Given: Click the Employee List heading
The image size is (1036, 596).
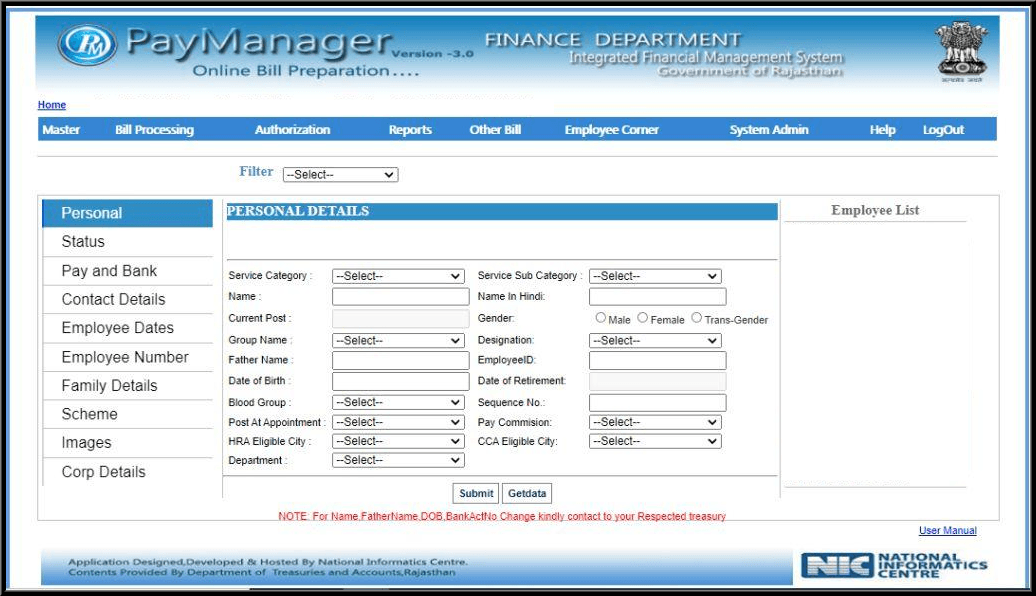Looking at the screenshot, I should pos(875,210).
